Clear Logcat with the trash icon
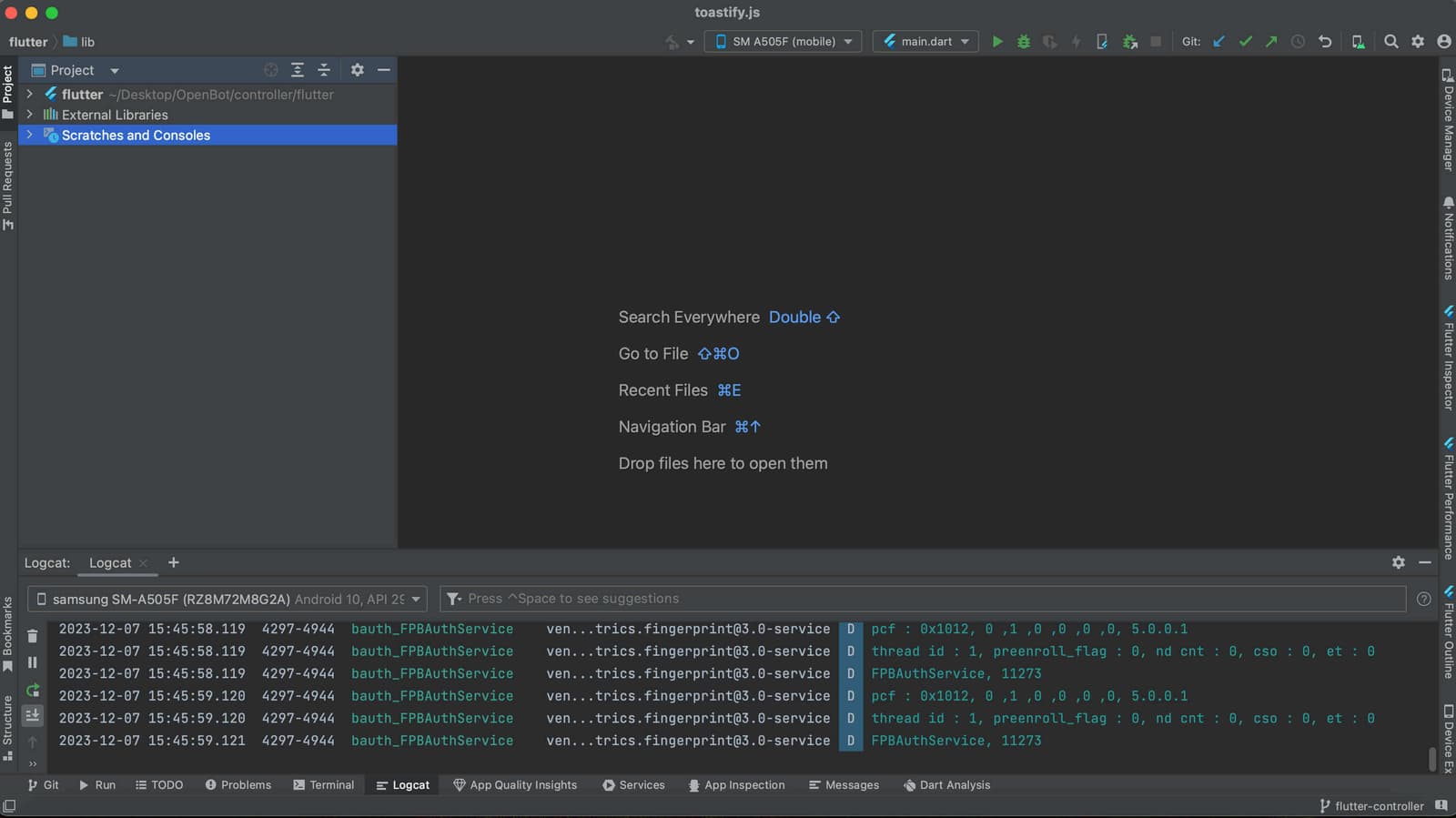 (33, 636)
